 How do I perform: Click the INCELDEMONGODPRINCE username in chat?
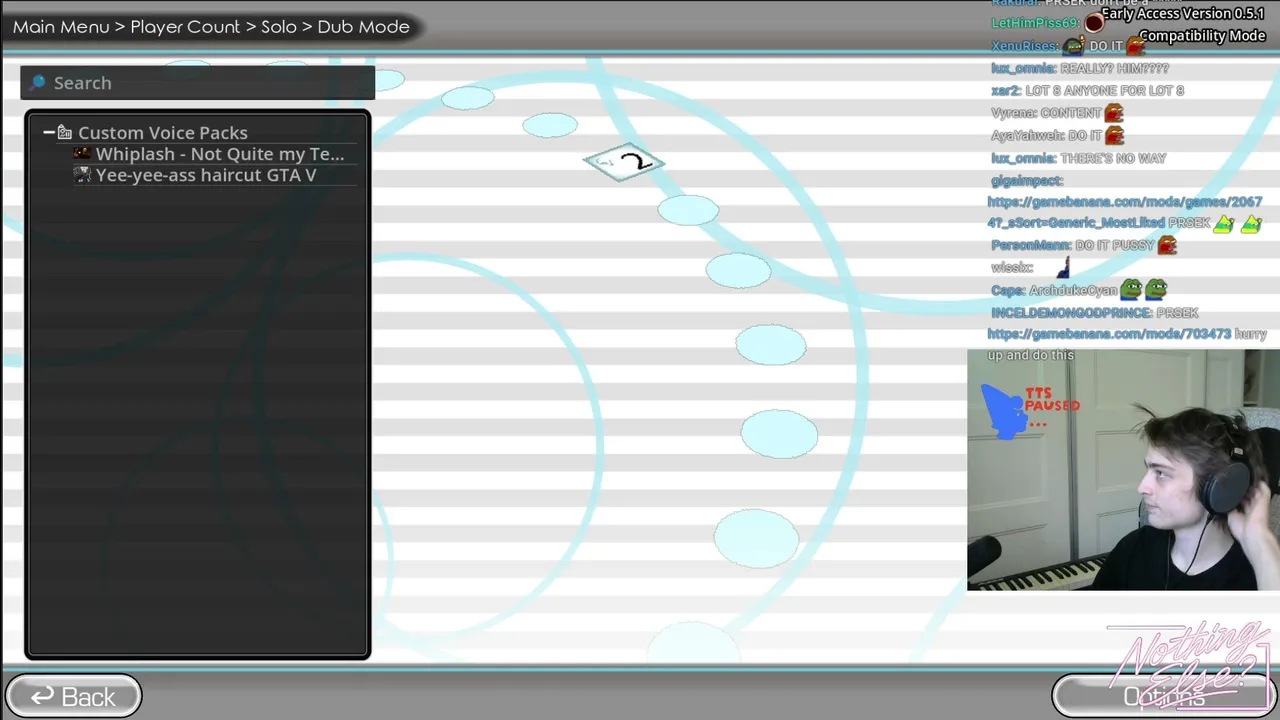click(1071, 313)
